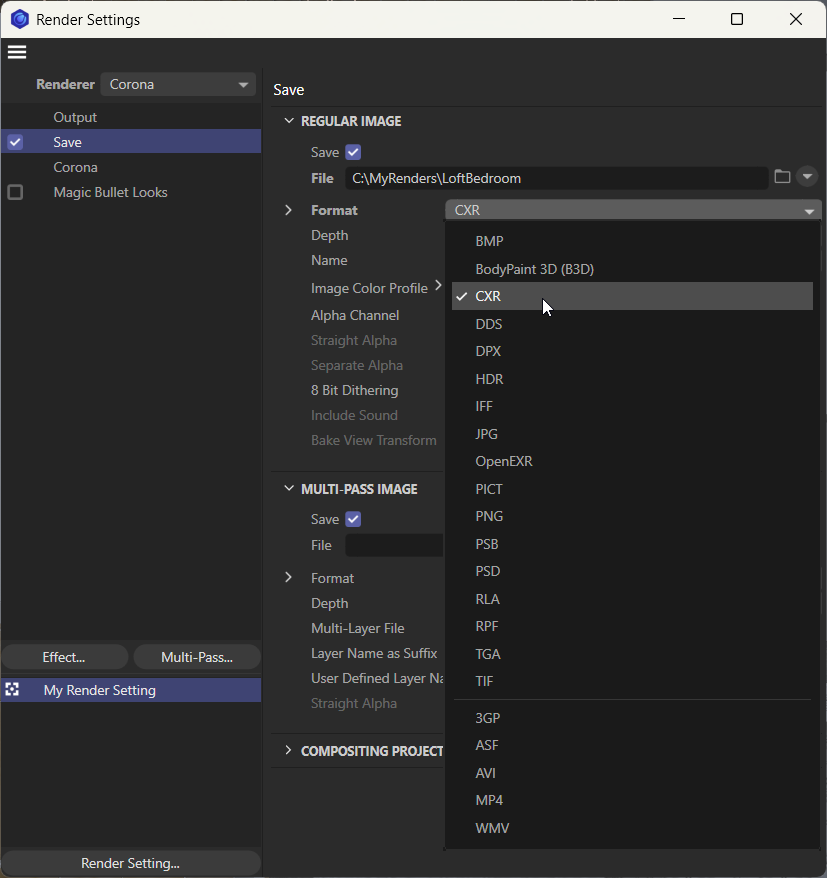Choose OpenEXR from the list
The width and height of the screenshot is (827, 878).
(x=632, y=461)
